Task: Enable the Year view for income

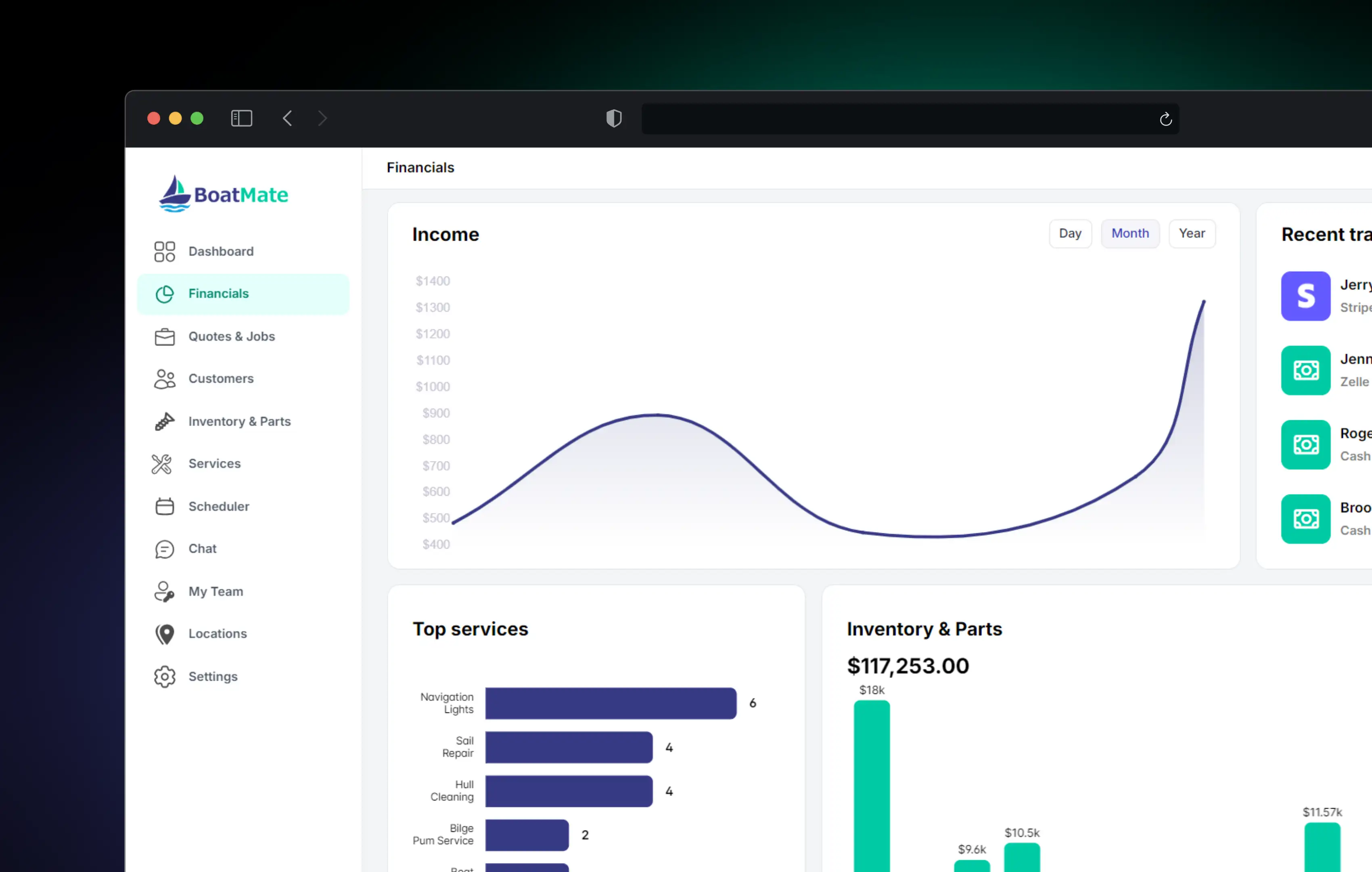Action: pyautogui.click(x=1192, y=233)
